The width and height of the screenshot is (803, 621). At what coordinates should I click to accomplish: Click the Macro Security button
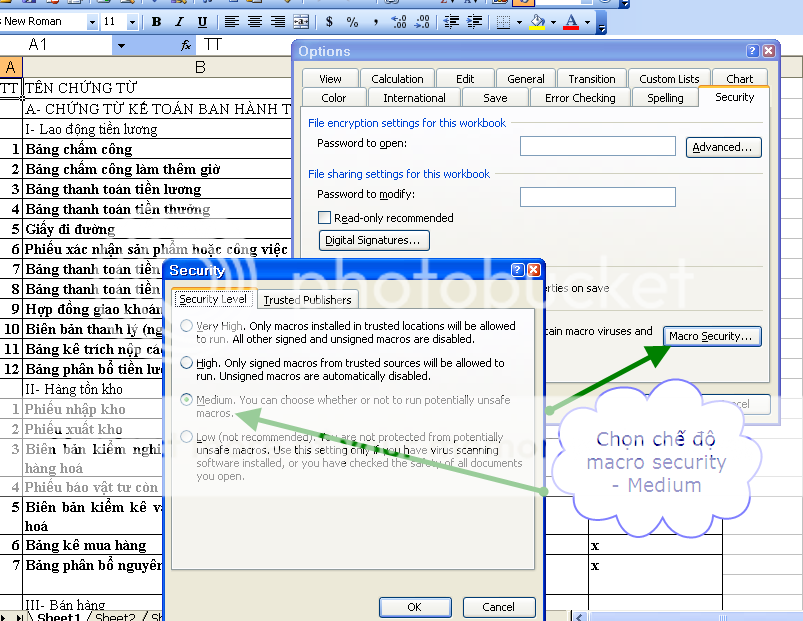coord(712,336)
